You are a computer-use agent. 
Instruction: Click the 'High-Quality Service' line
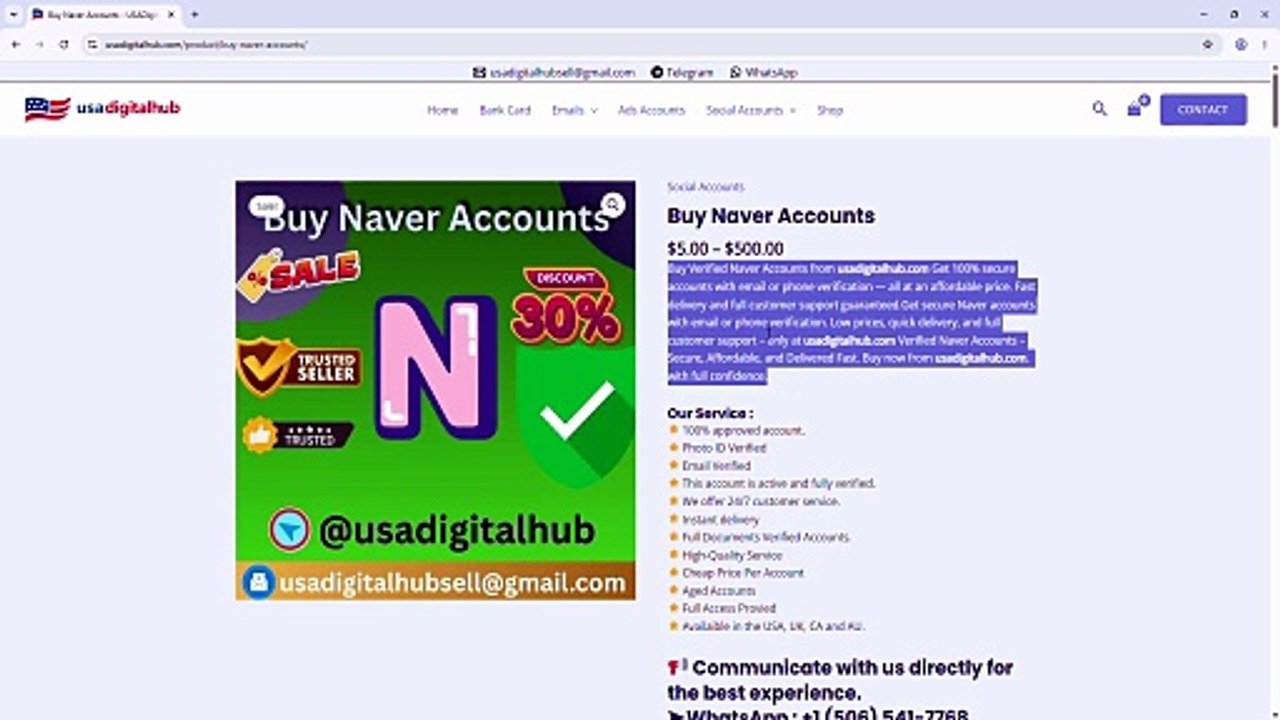click(x=732, y=555)
